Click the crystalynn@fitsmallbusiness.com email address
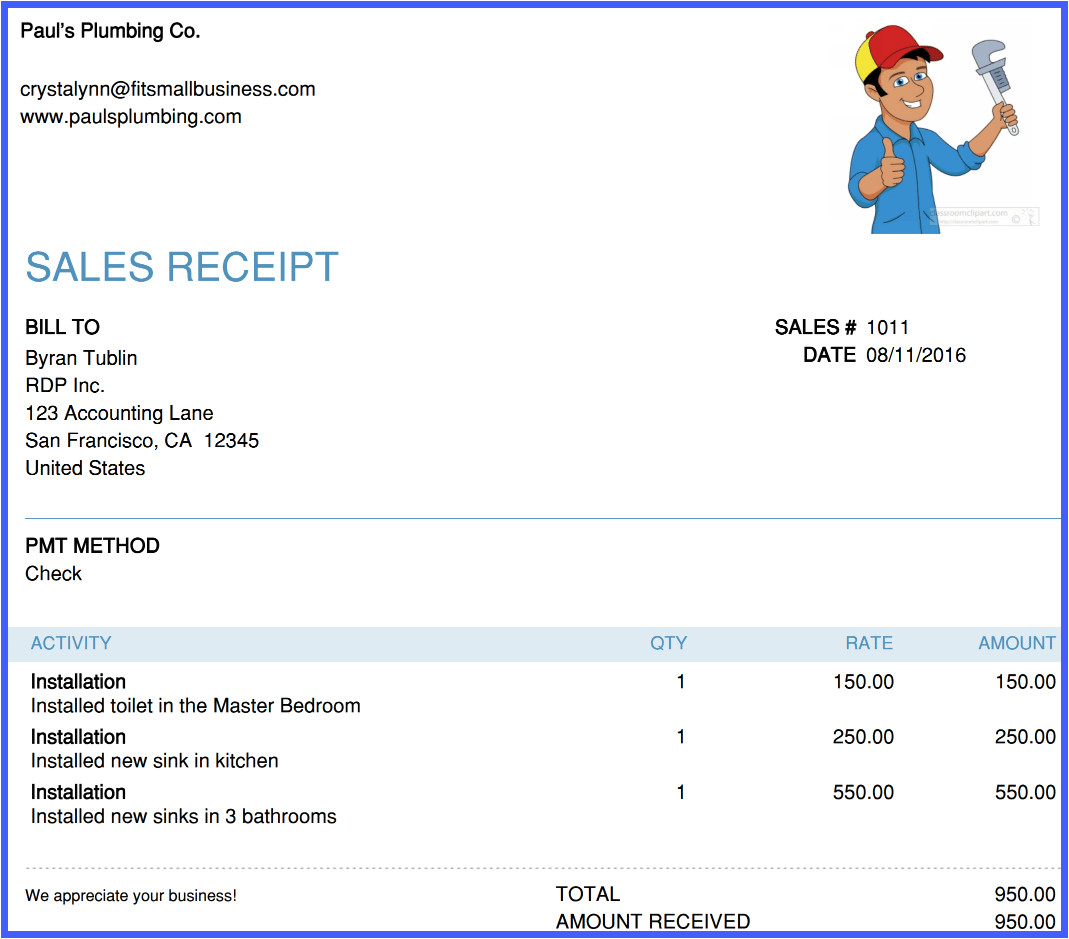 (x=168, y=89)
